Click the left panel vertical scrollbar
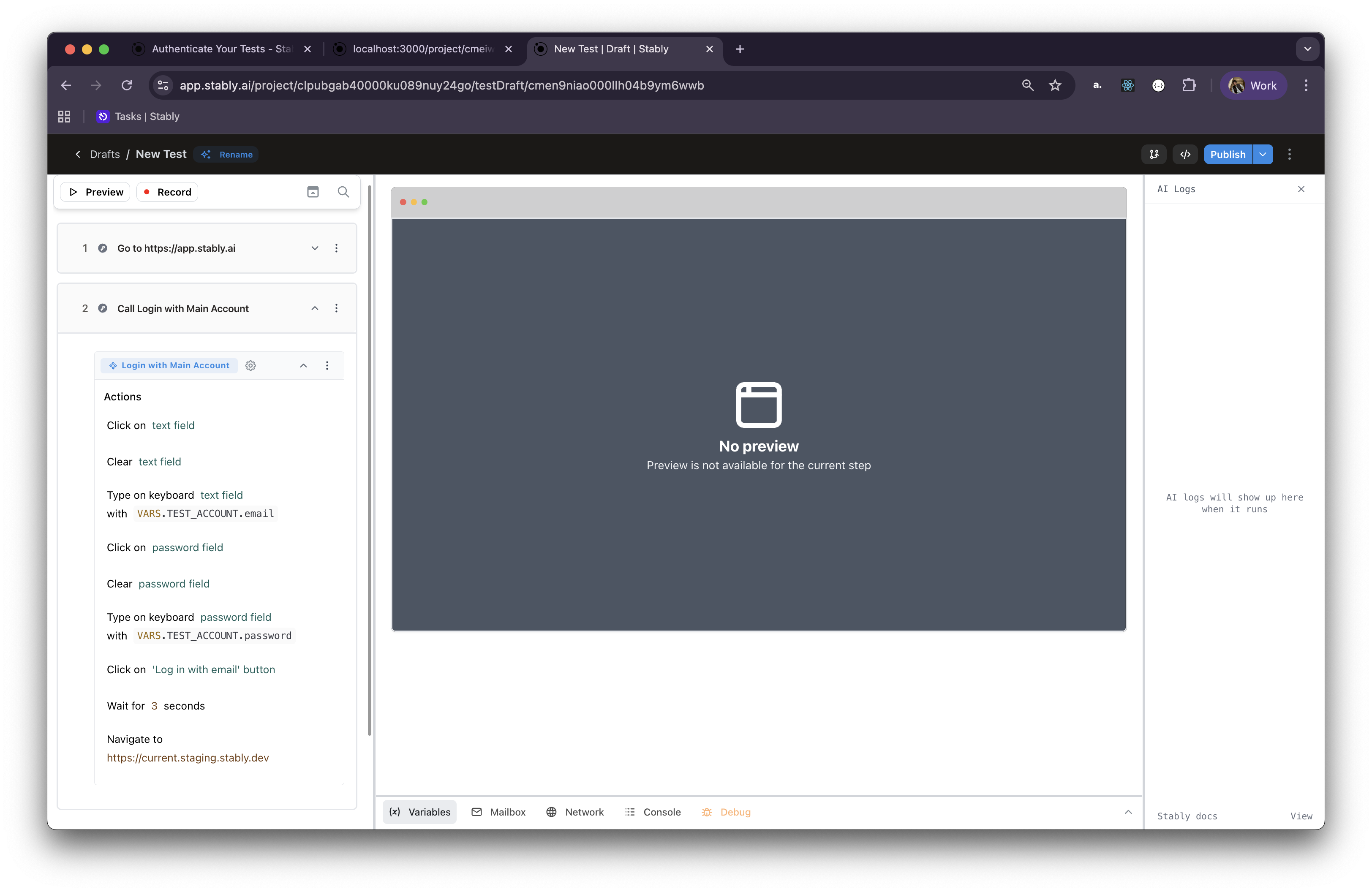 (370, 461)
